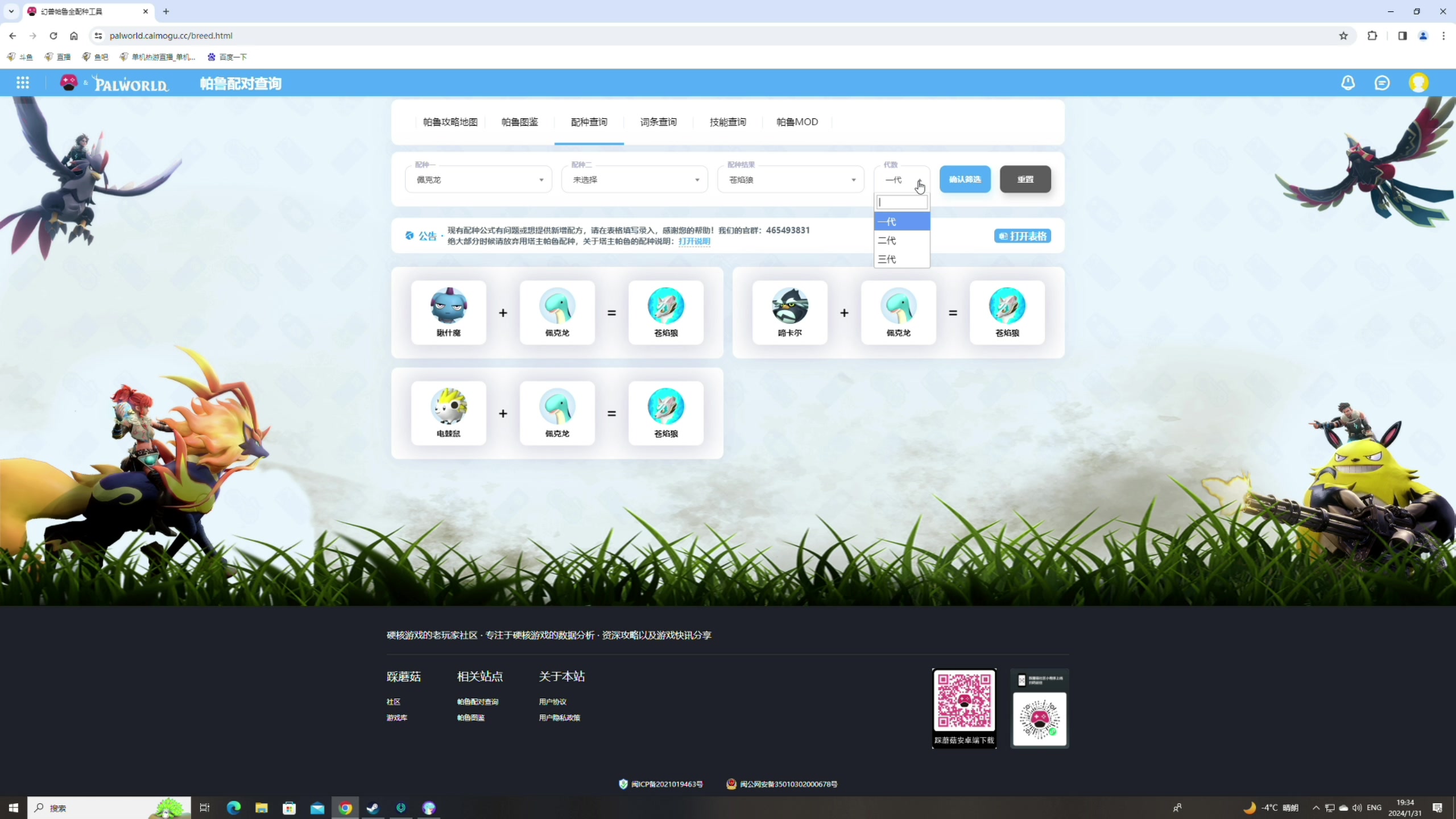The image size is (1456, 819).
Task: Click 佩克龙 card in the 电棘鼠 row
Action: pyautogui.click(x=557, y=413)
